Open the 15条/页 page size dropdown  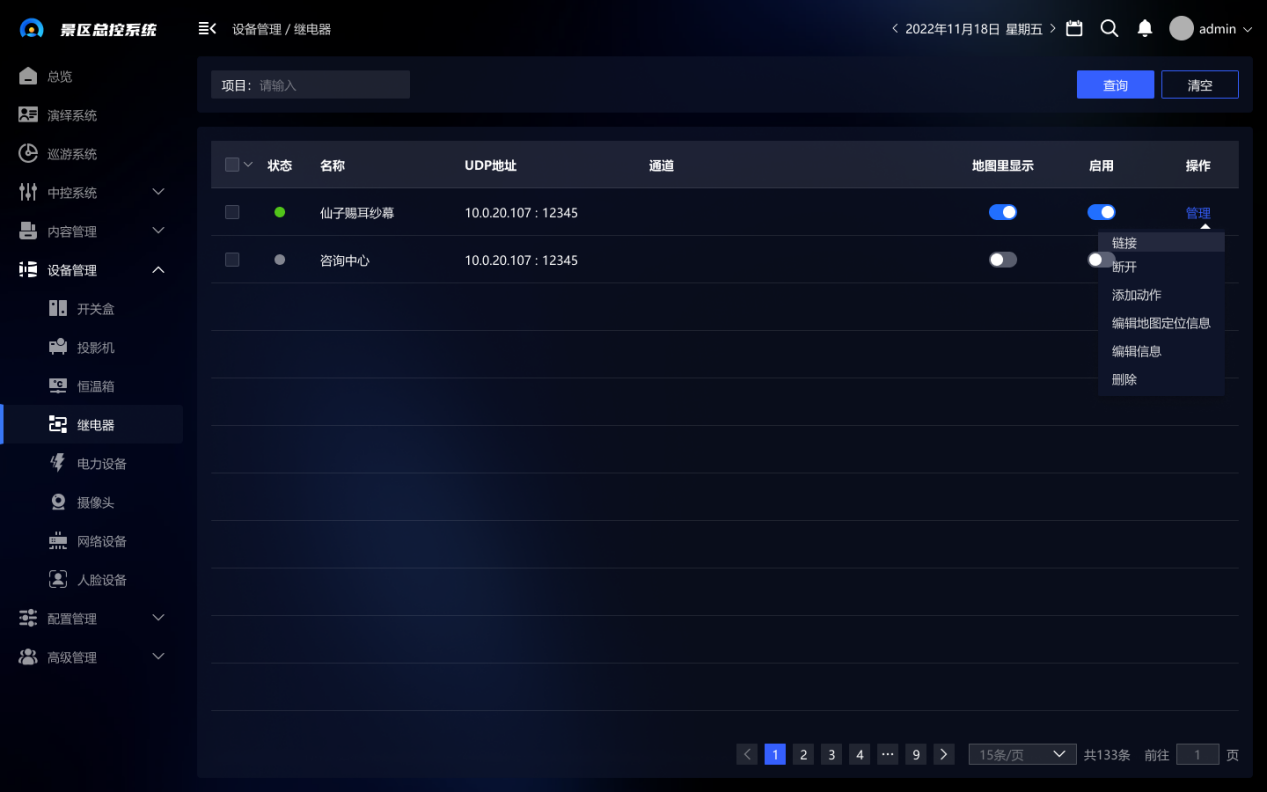1021,755
